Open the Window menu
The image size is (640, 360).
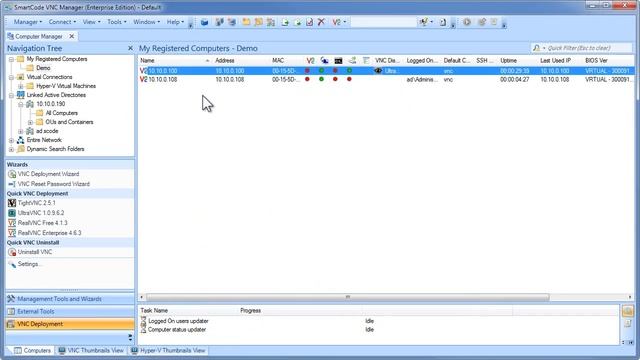tap(147, 22)
